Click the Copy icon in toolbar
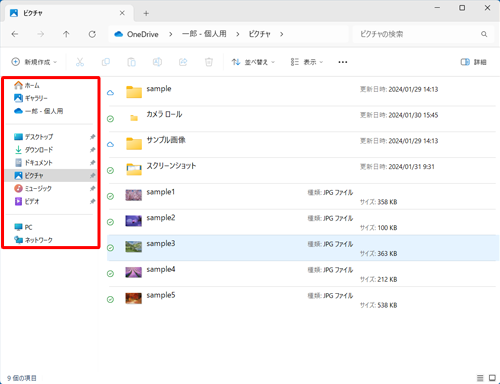Image resolution: width=500 pixels, height=384 pixels. point(106,62)
